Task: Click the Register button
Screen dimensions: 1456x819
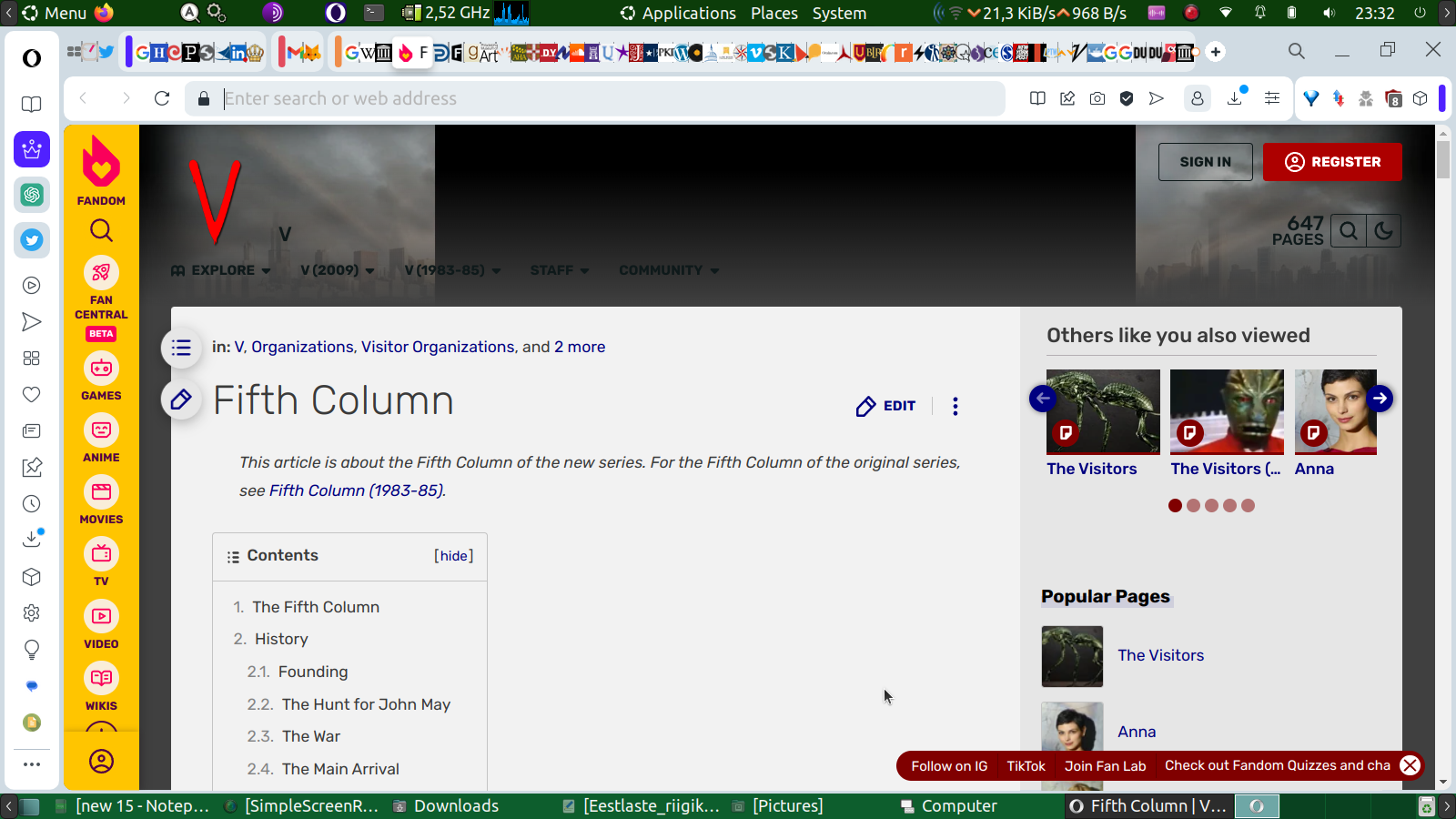Action: coord(1332,162)
